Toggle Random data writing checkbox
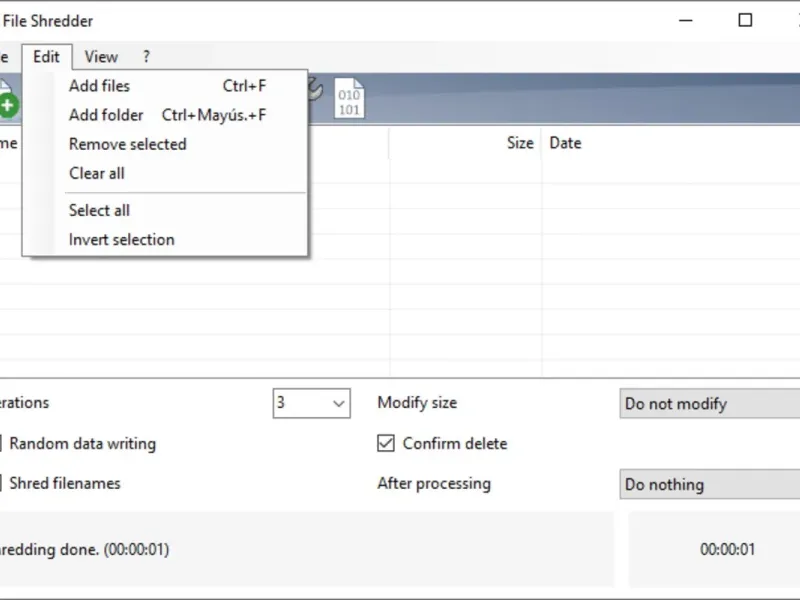This screenshot has height=600, width=800. [2, 443]
